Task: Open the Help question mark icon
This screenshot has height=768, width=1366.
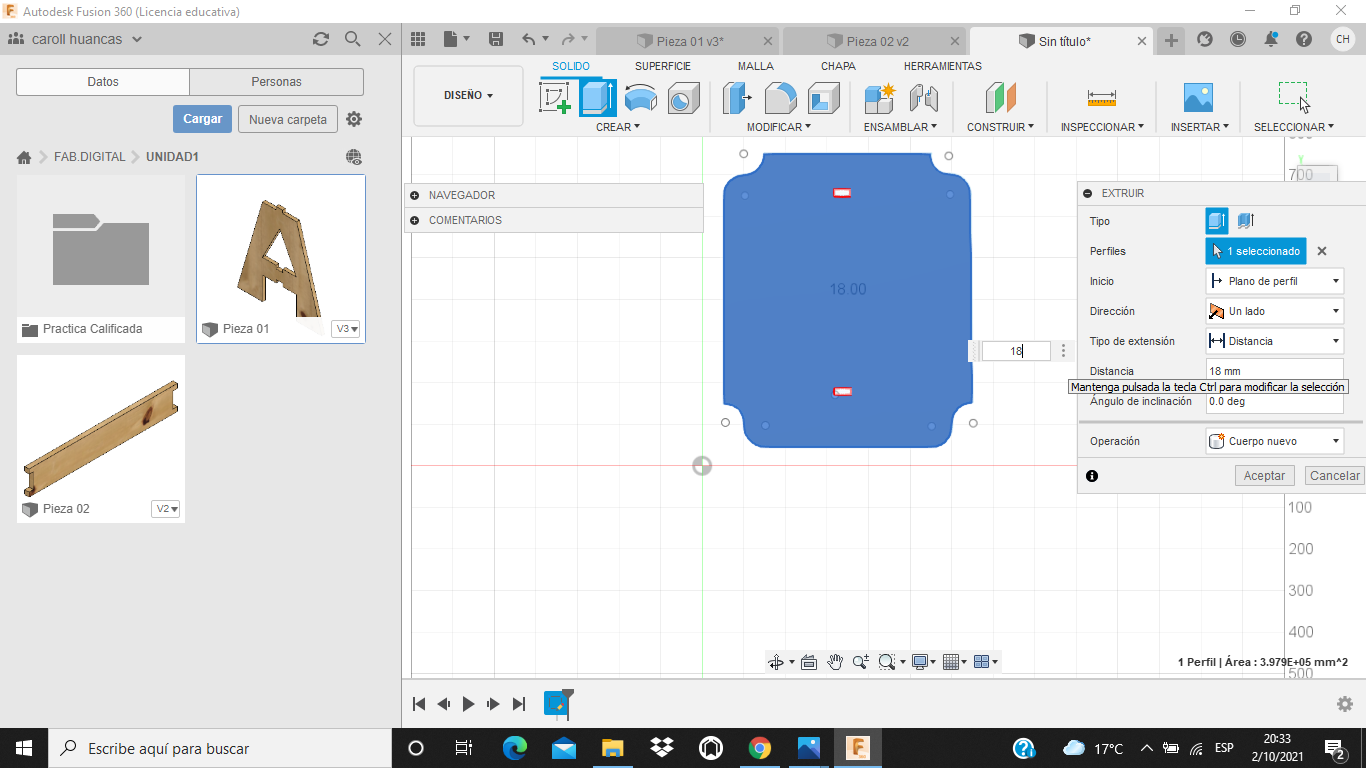Action: pos(1304,39)
